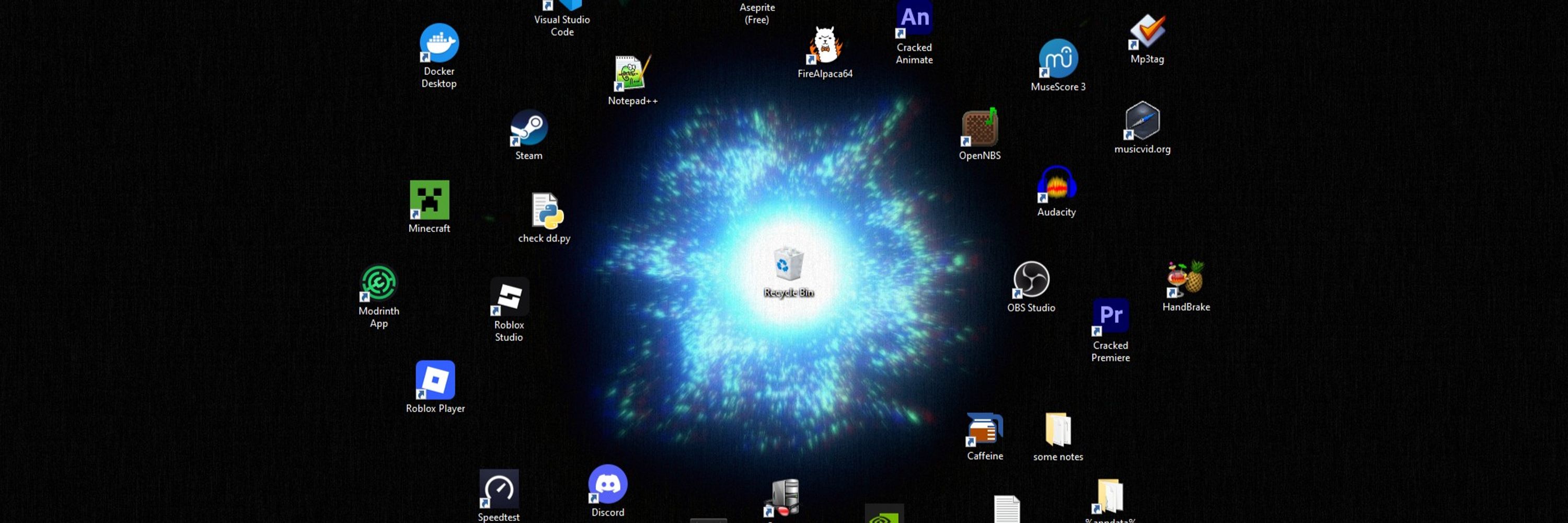The width and height of the screenshot is (1568, 523).
Task: Click the Cracked Premiere shortcut
Action: click(1110, 317)
